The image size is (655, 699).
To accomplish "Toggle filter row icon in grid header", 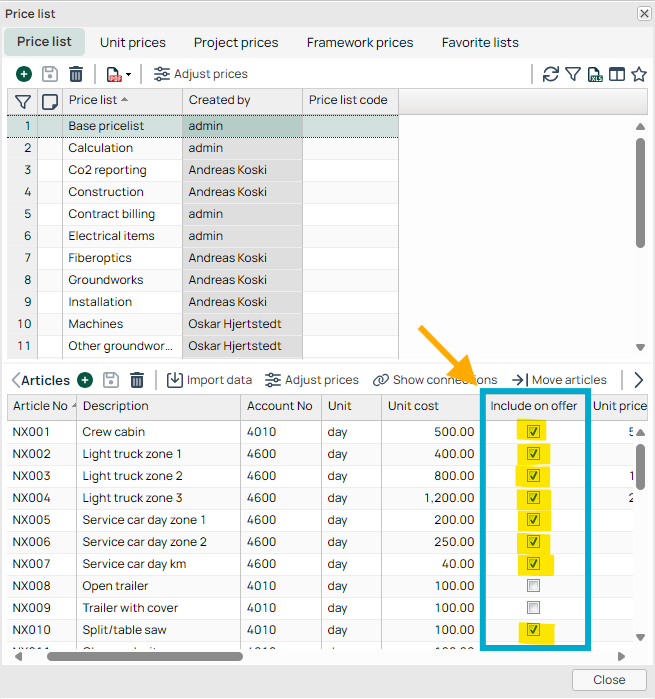I will click(23, 102).
